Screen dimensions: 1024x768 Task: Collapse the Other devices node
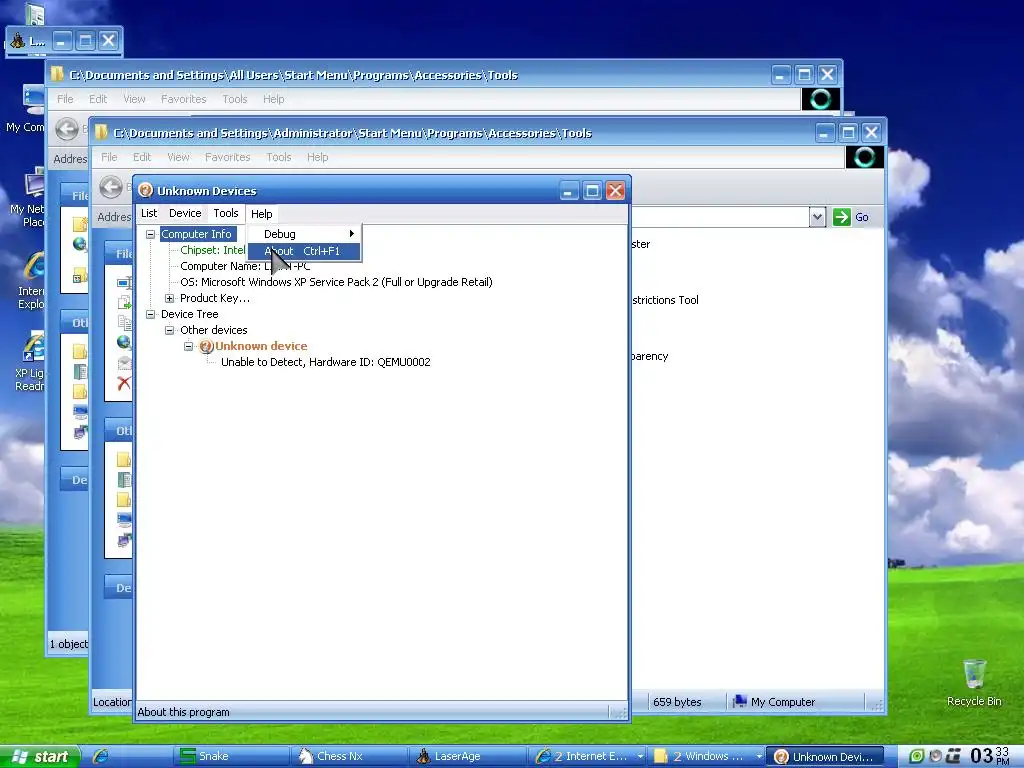(x=169, y=330)
